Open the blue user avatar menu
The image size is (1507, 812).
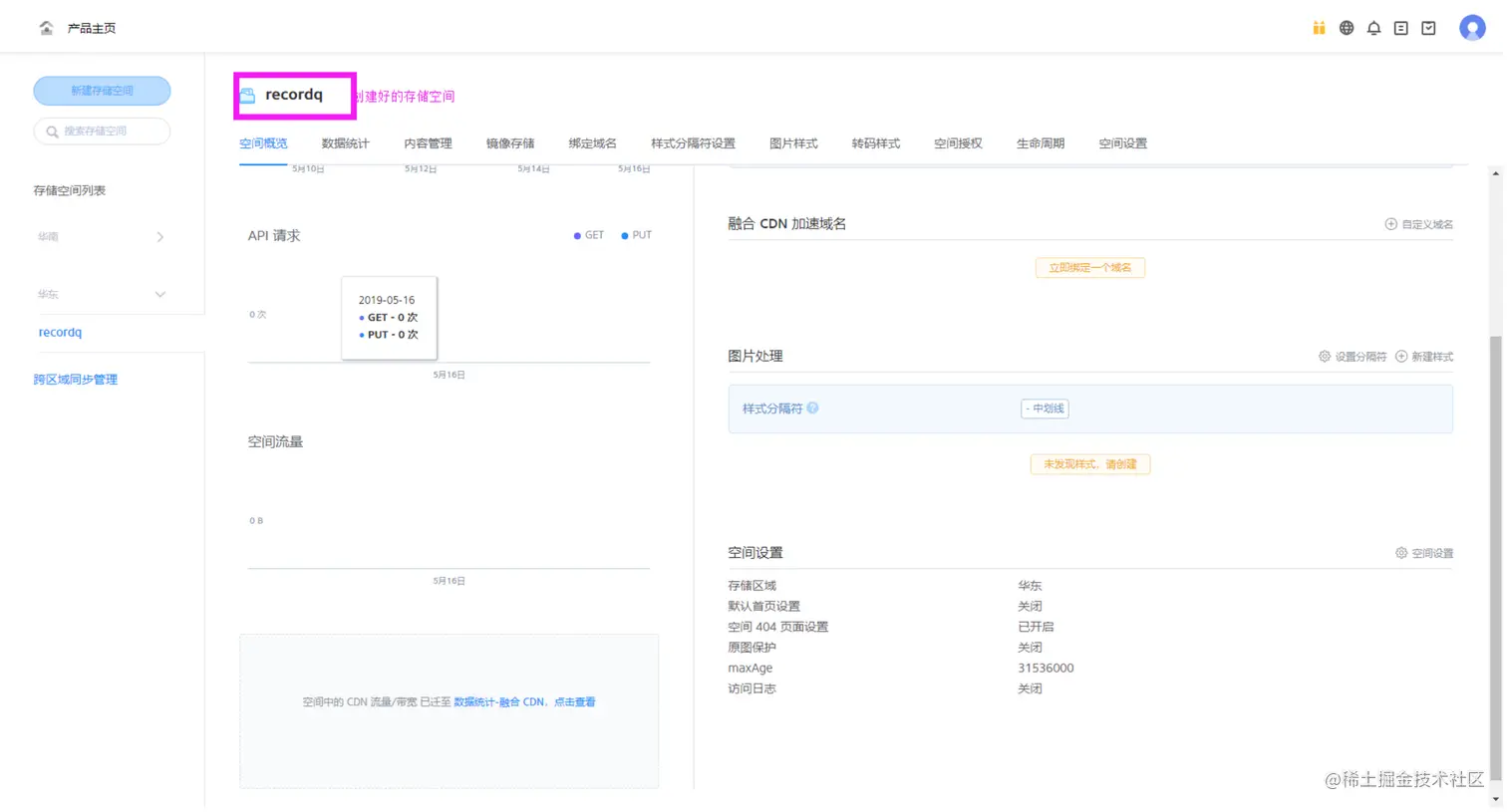coord(1472,28)
